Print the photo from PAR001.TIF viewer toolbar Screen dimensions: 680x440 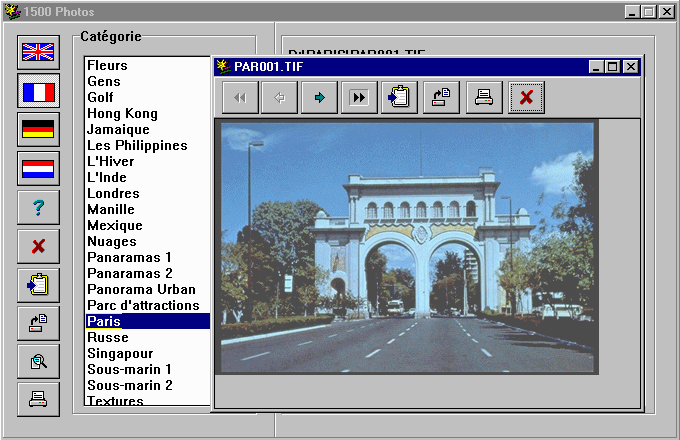tap(483, 97)
